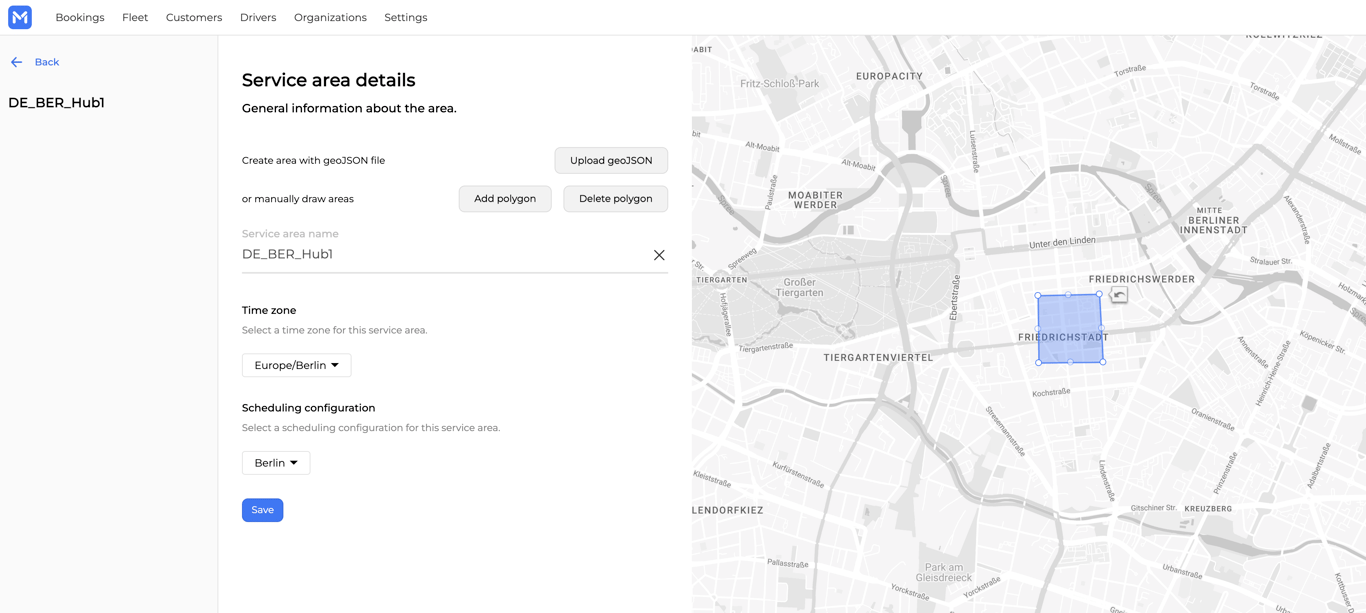Viewport: 1366px width, 613px height.
Task: Click the Service area details heading
Action: pyautogui.click(x=328, y=80)
